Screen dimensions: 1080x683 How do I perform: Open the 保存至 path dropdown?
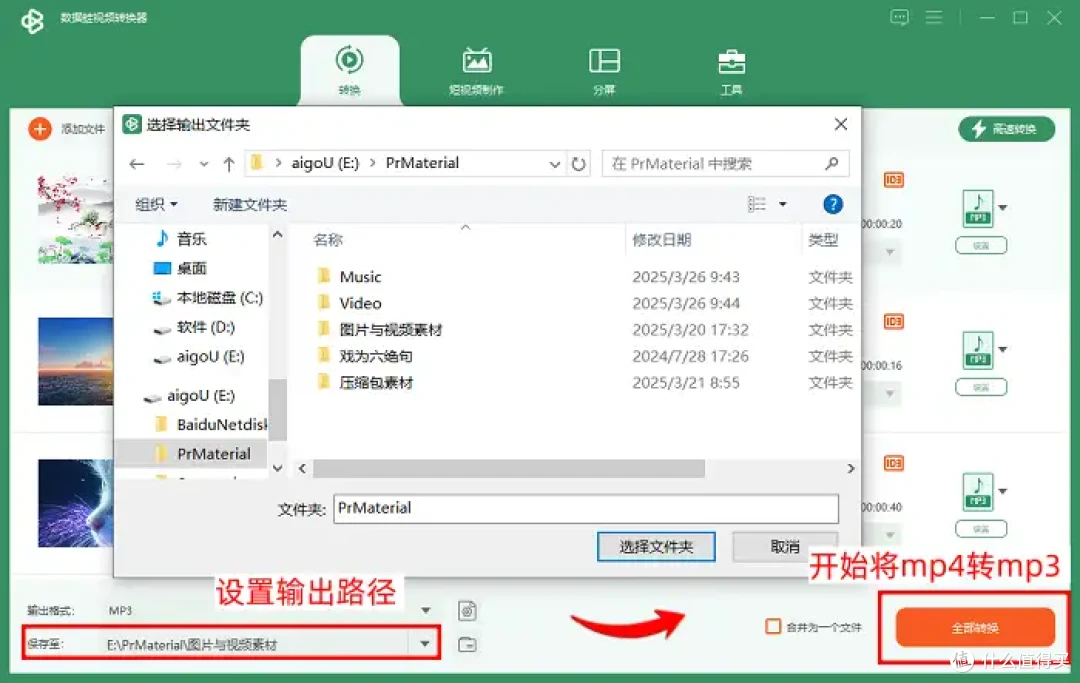425,644
